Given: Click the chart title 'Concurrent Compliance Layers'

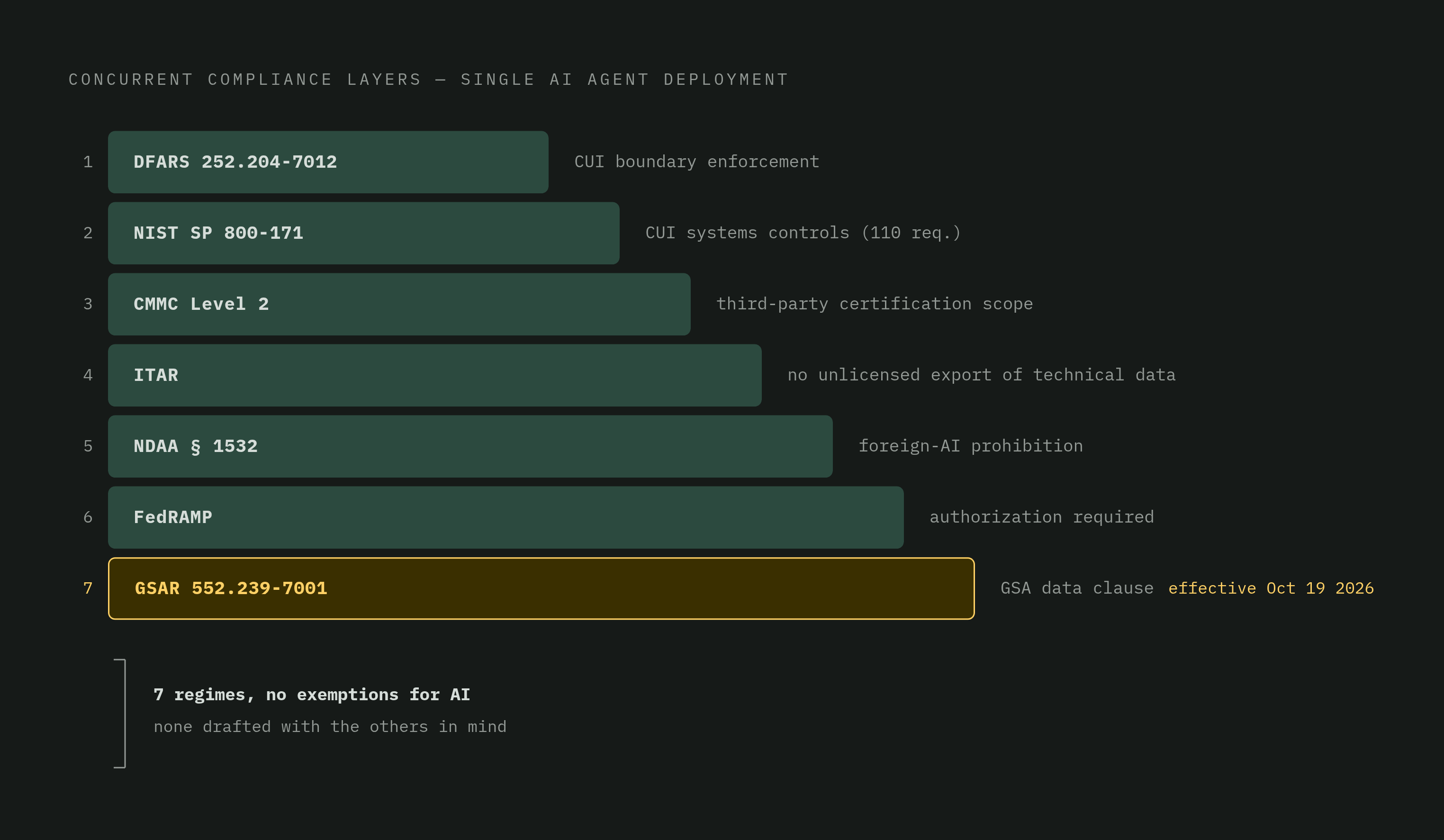Looking at the screenshot, I should (429, 80).
